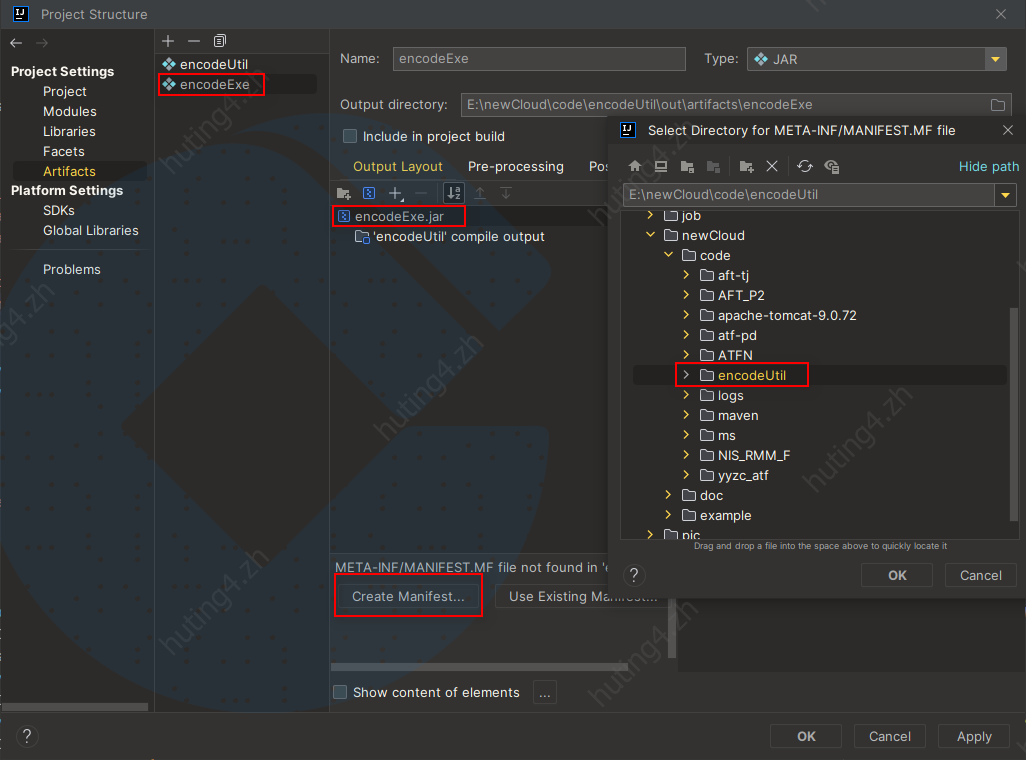Expand the NIS_RMM_F folder chevron
The width and height of the screenshot is (1026, 760).
(x=686, y=455)
